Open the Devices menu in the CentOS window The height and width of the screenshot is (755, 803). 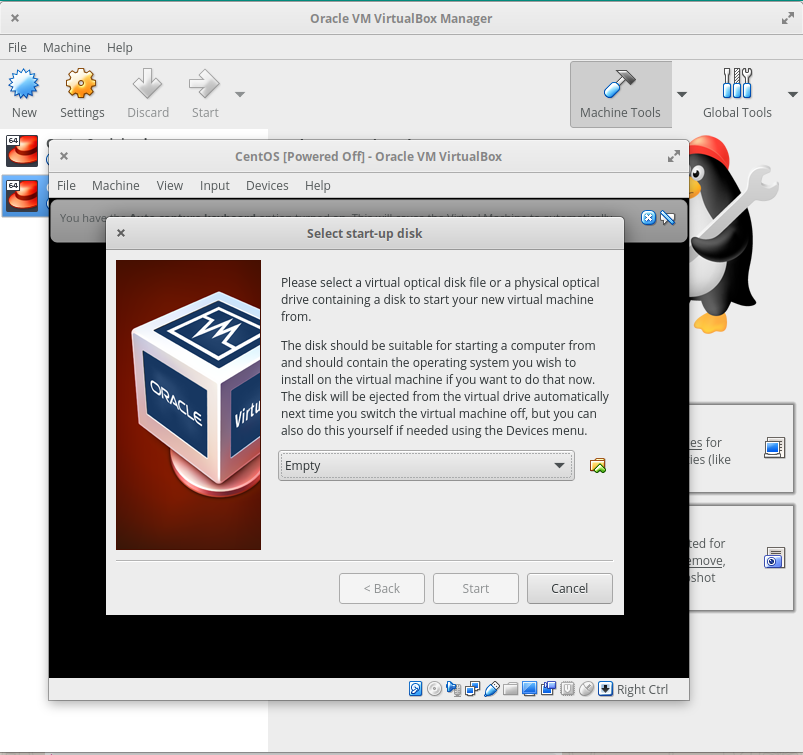coord(267,185)
